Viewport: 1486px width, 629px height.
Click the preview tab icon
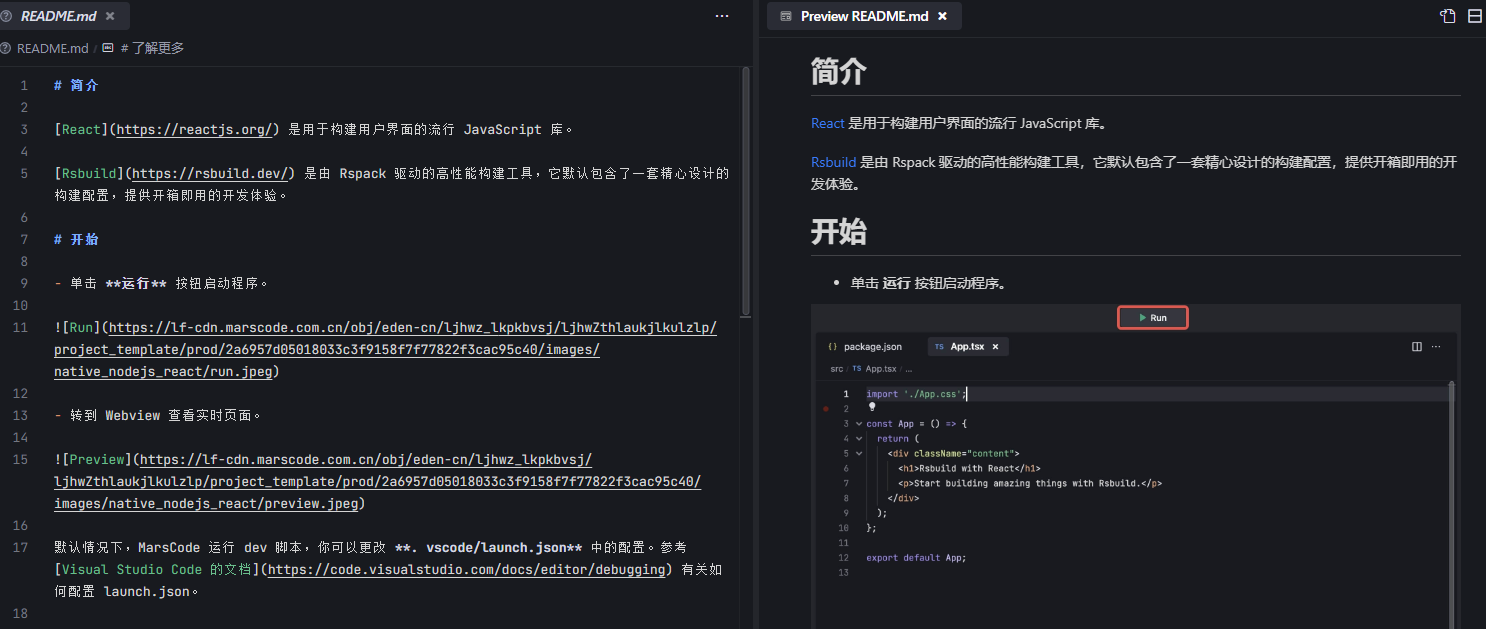pyautogui.click(x=786, y=16)
